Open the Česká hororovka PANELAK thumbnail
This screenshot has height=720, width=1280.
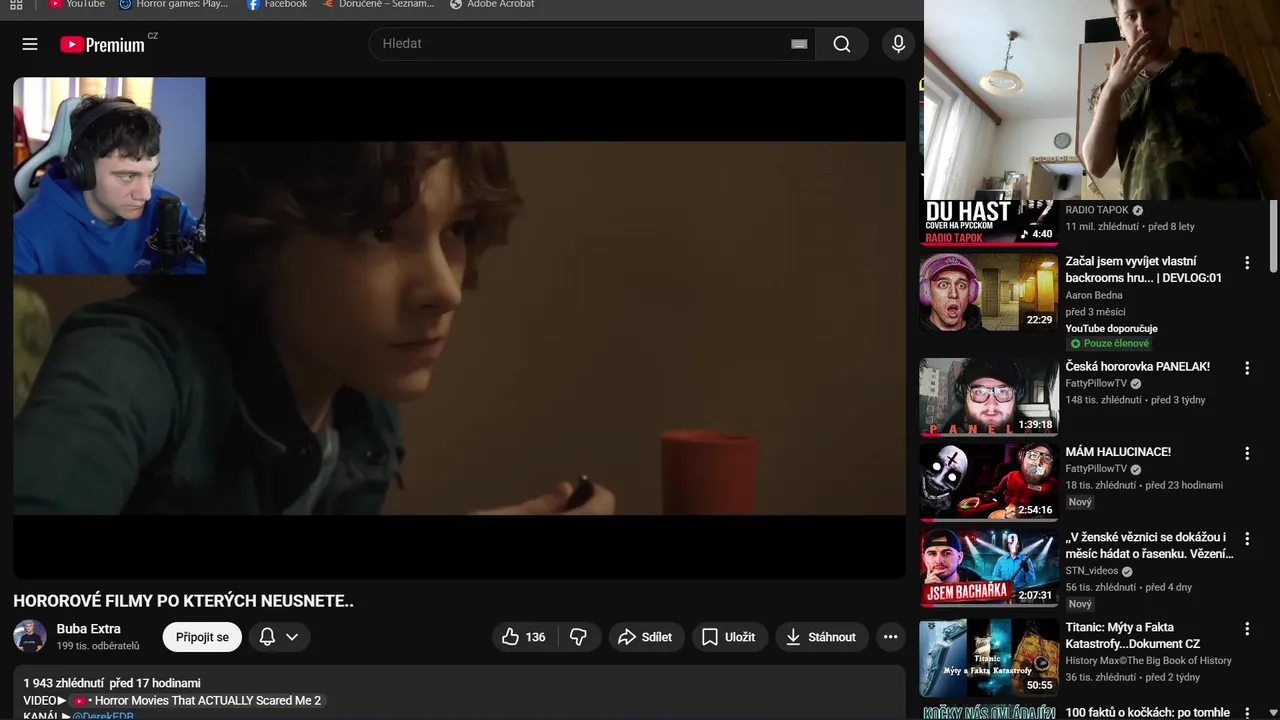(989, 397)
